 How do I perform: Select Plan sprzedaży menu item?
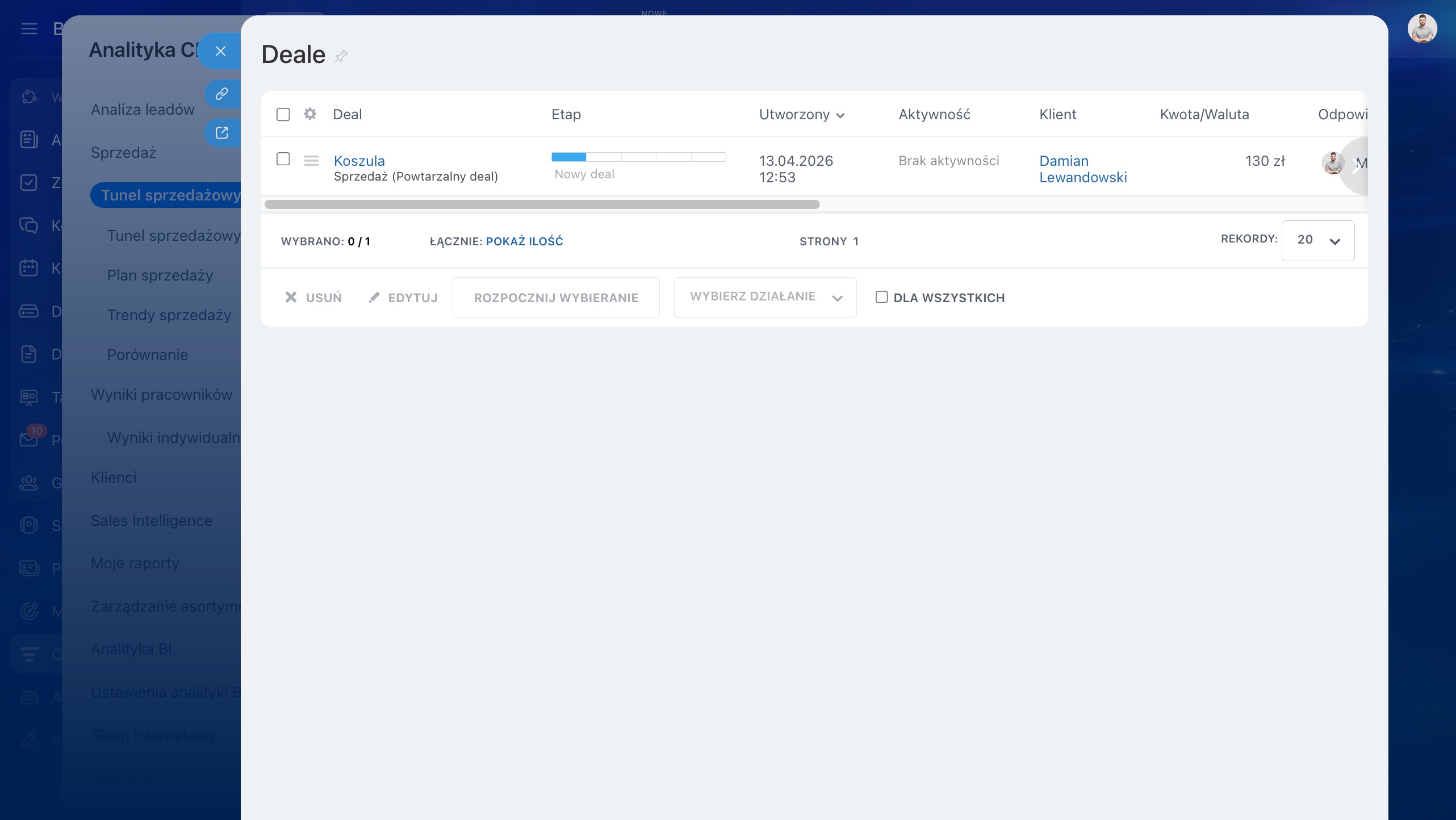(160, 275)
